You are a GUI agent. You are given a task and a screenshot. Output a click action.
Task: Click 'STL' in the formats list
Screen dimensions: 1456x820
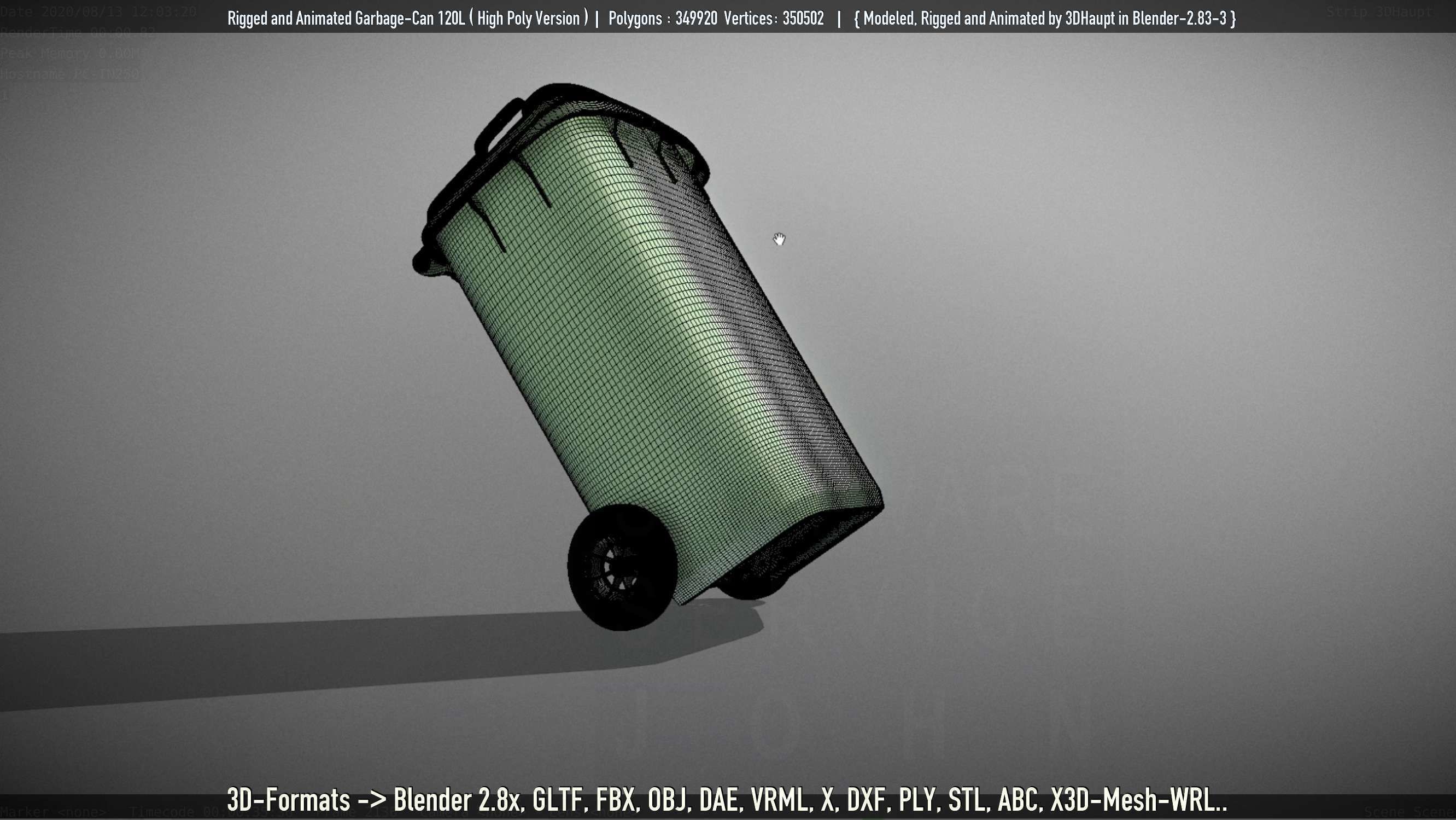pos(966,800)
